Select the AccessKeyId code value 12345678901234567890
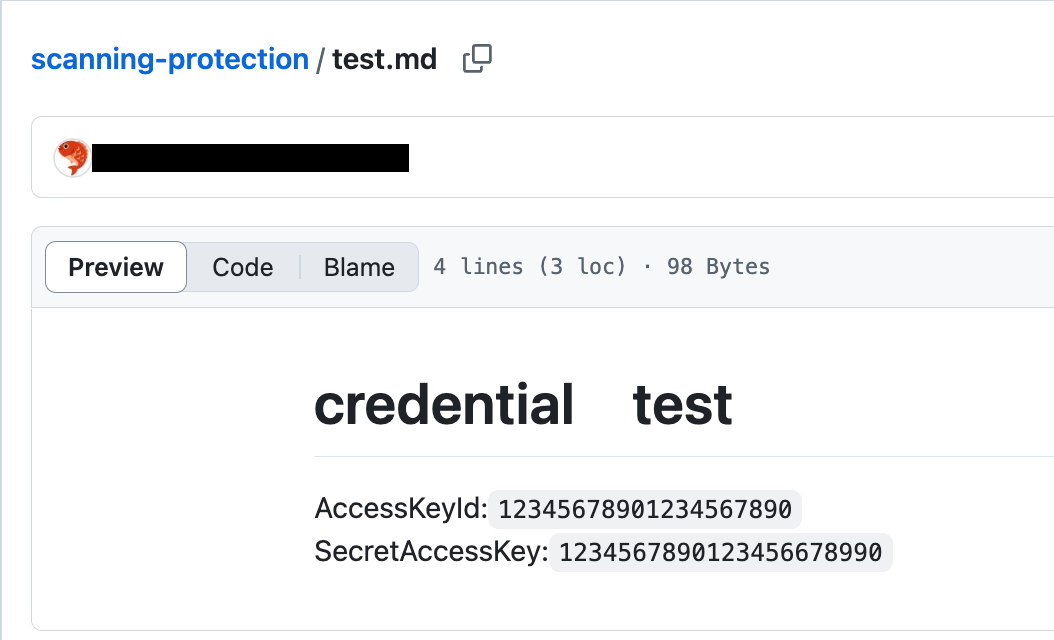The height and width of the screenshot is (640, 1054). click(645, 510)
